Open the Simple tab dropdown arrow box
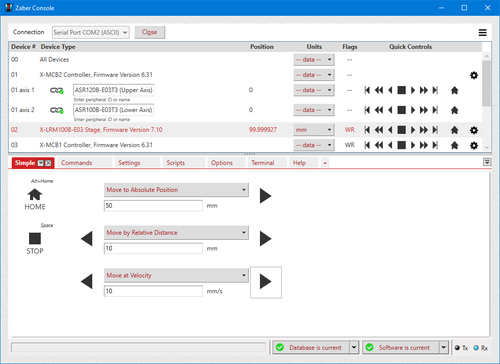 (41, 163)
